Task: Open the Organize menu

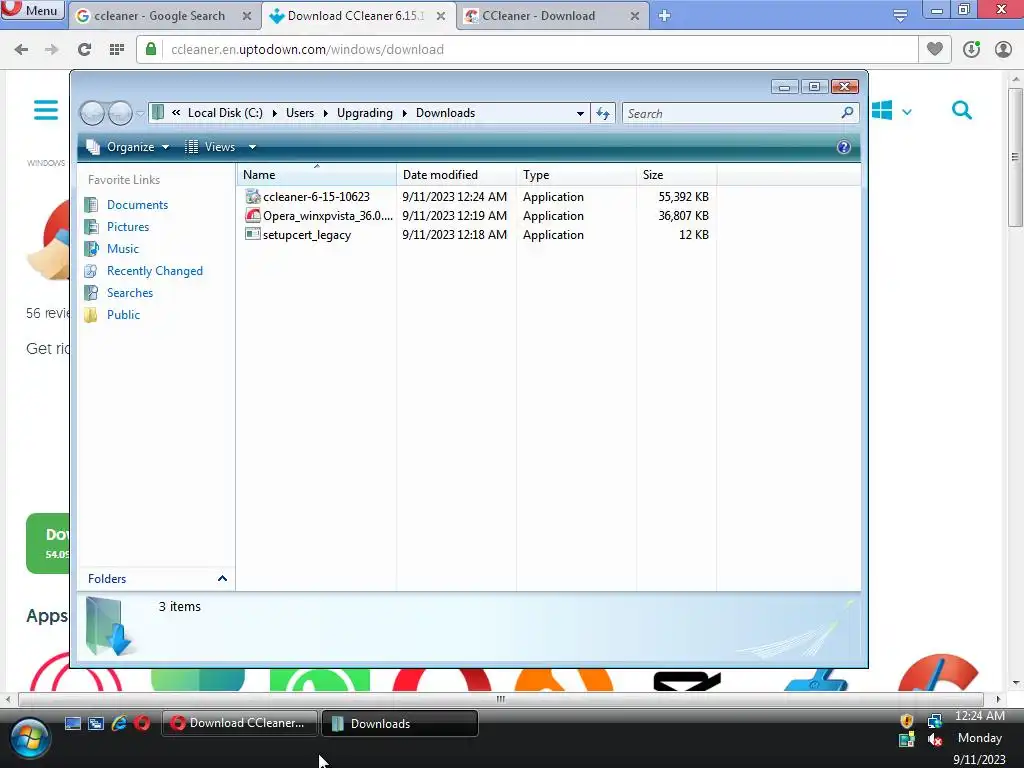Action: (x=129, y=147)
